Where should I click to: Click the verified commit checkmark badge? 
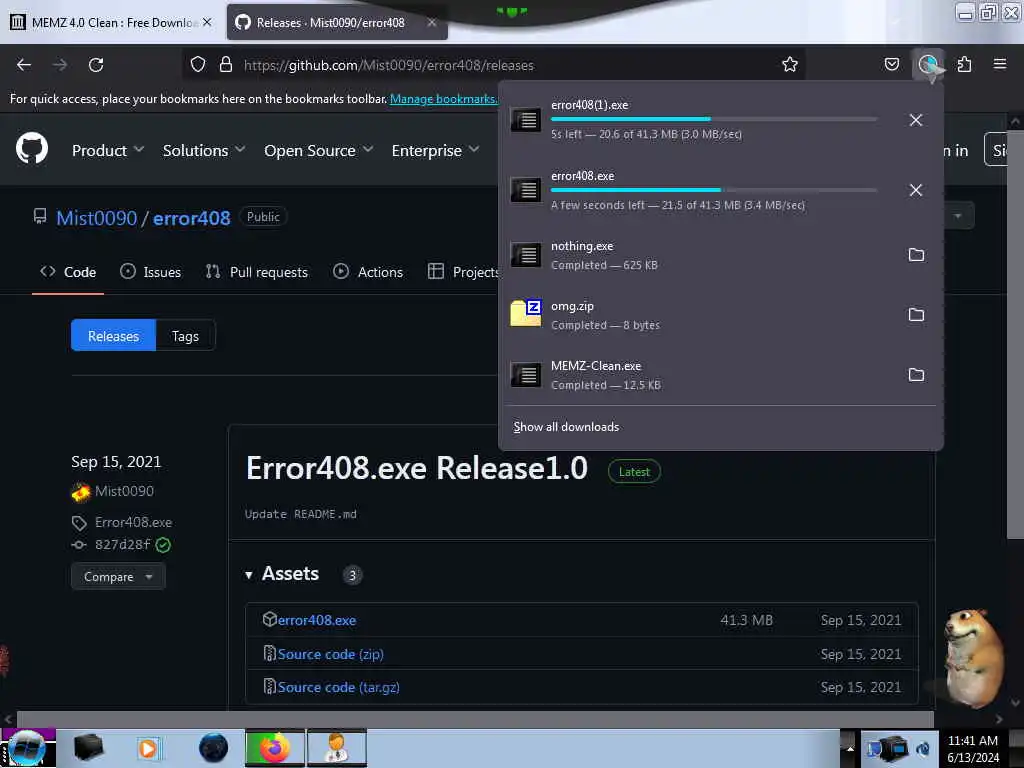163,545
